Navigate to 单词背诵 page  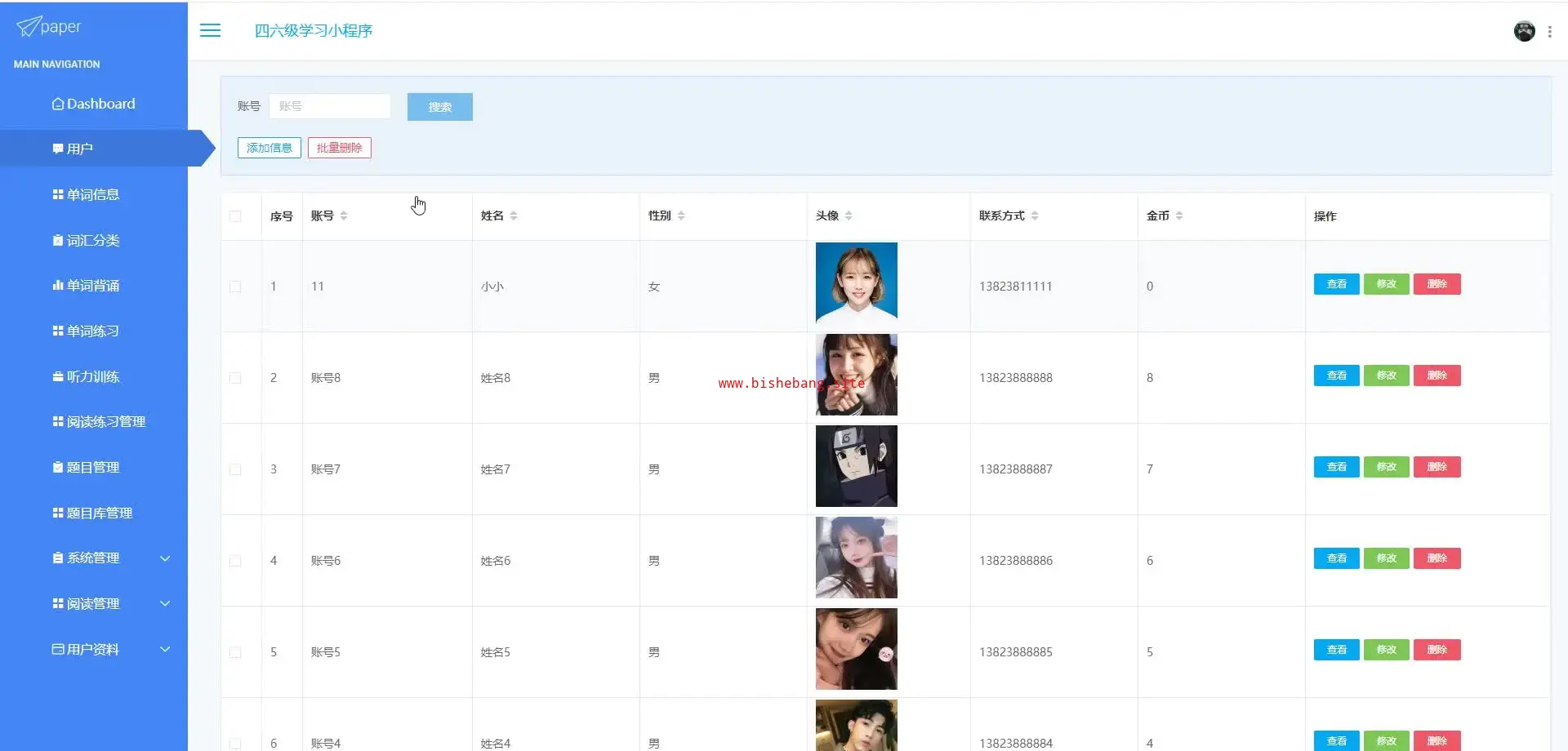(94, 286)
